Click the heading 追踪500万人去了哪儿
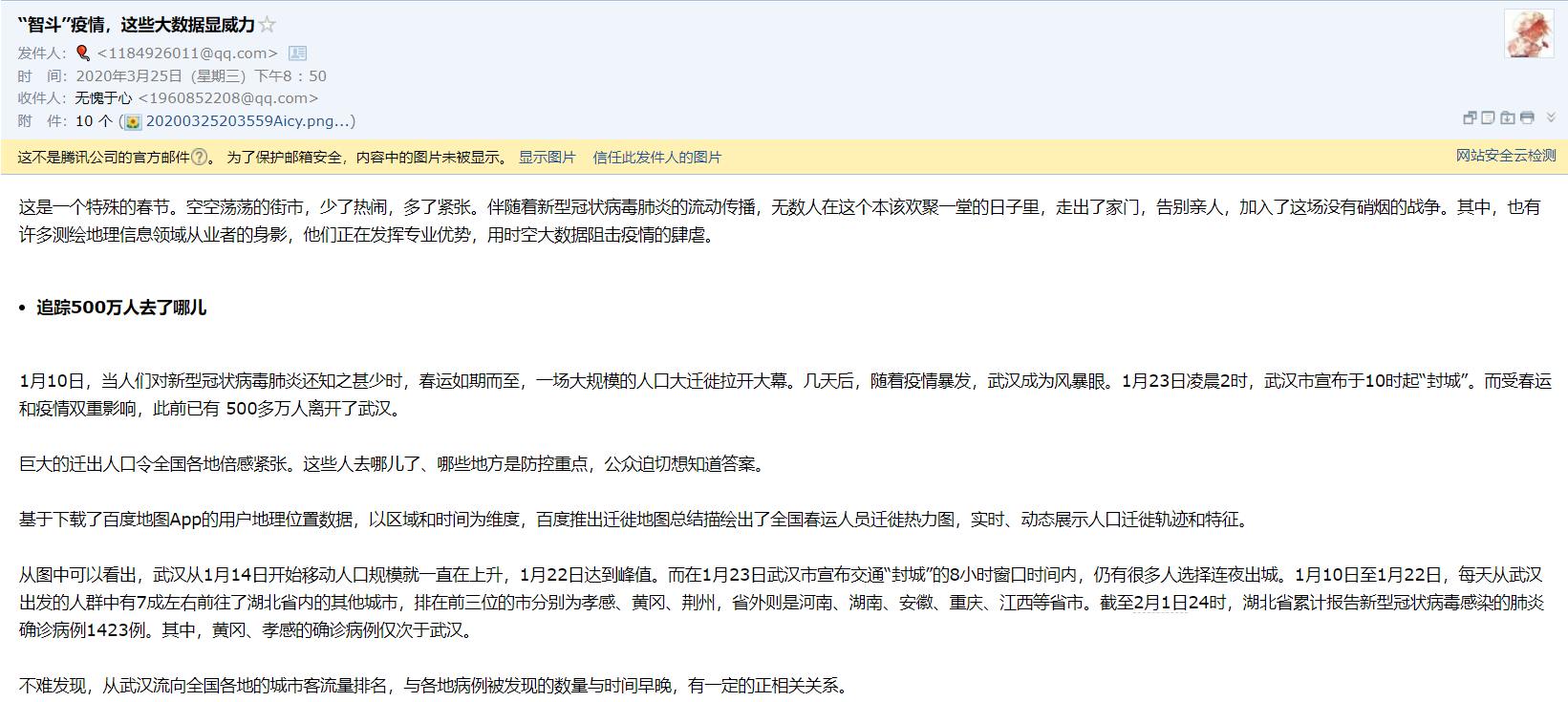The height and width of the screenshot is (702, 1568). pyautogui.click(x=121, y=308)
